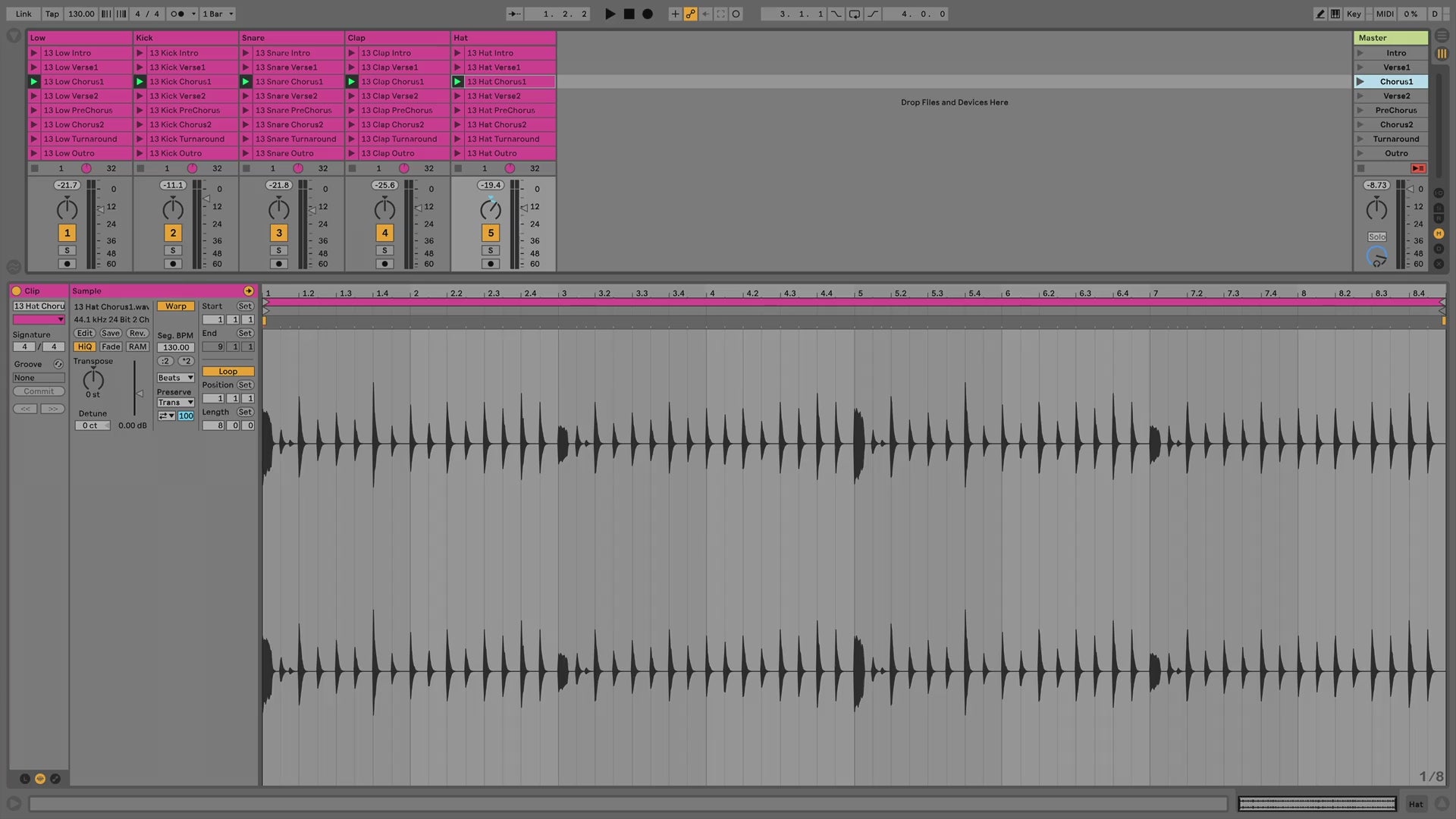The height and width of the screenshot is (819, 1456).
Task: Stop playback with the Stop button
Action: 629,14
